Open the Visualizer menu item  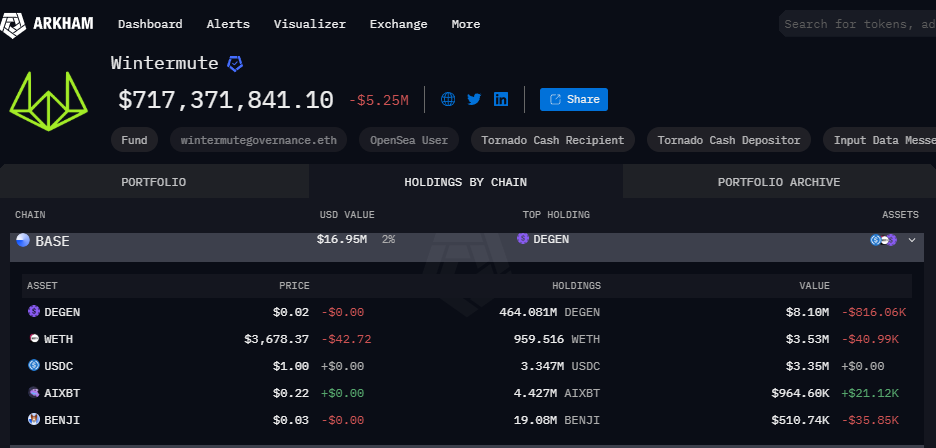pos(310,24)
